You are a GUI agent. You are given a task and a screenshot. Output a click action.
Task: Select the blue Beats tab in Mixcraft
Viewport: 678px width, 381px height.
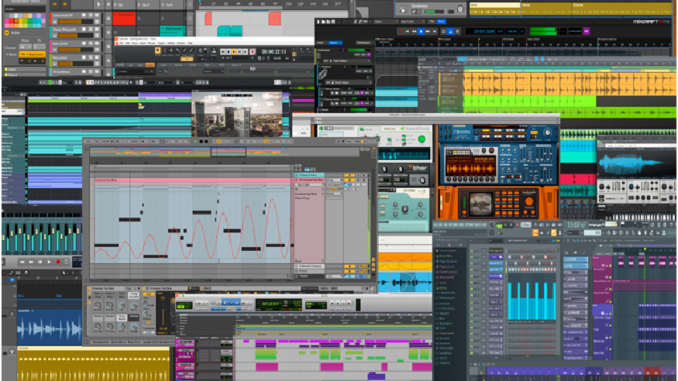441,21
